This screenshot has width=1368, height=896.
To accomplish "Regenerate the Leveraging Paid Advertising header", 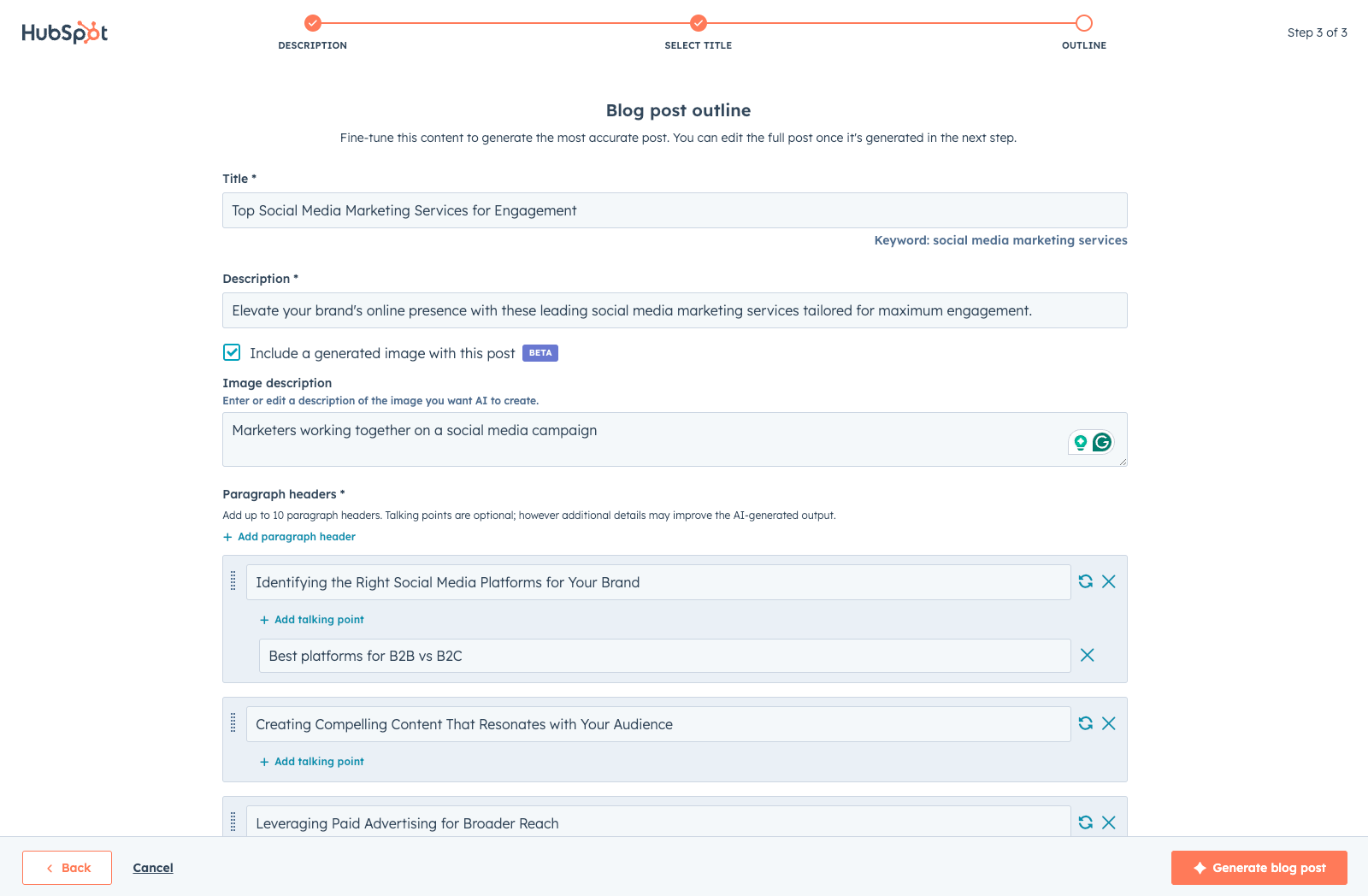I will tap(1086, 822).
